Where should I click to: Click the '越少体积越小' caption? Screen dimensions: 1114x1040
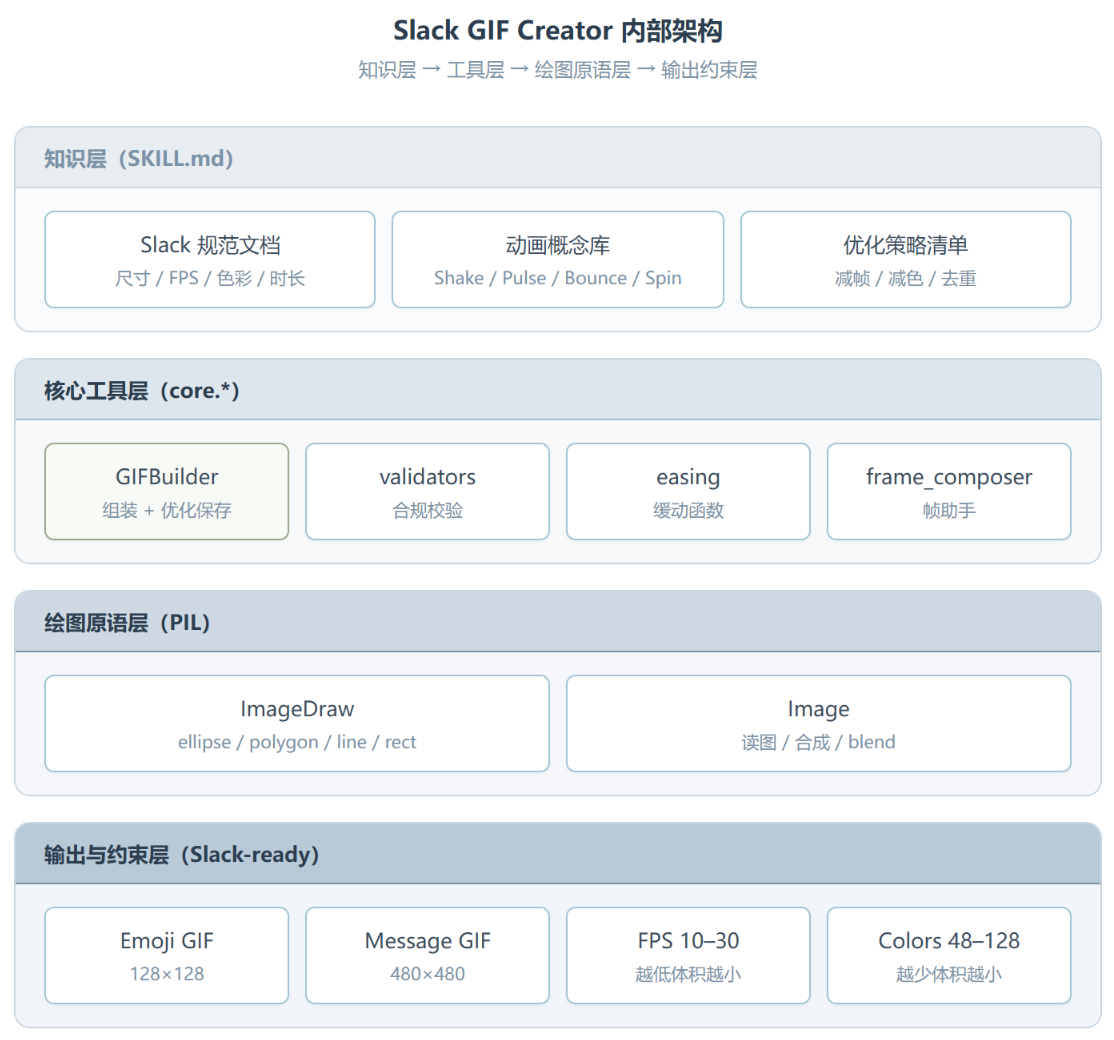point(949,974)
